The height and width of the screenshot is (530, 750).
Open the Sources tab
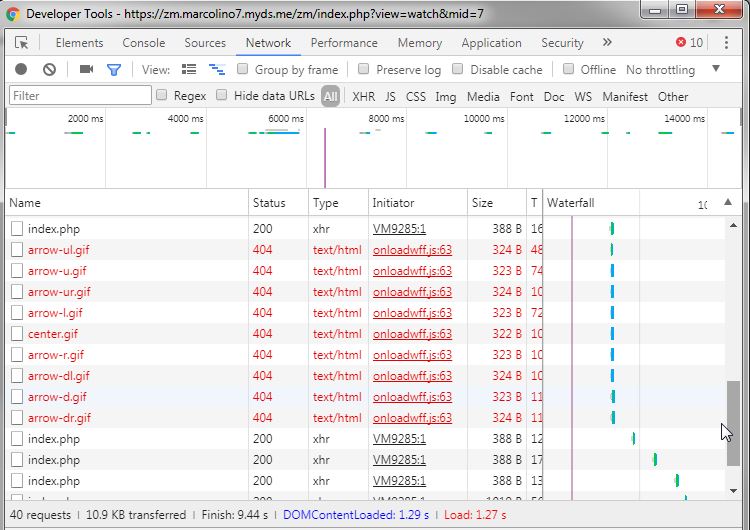click(x=205, y=43)
